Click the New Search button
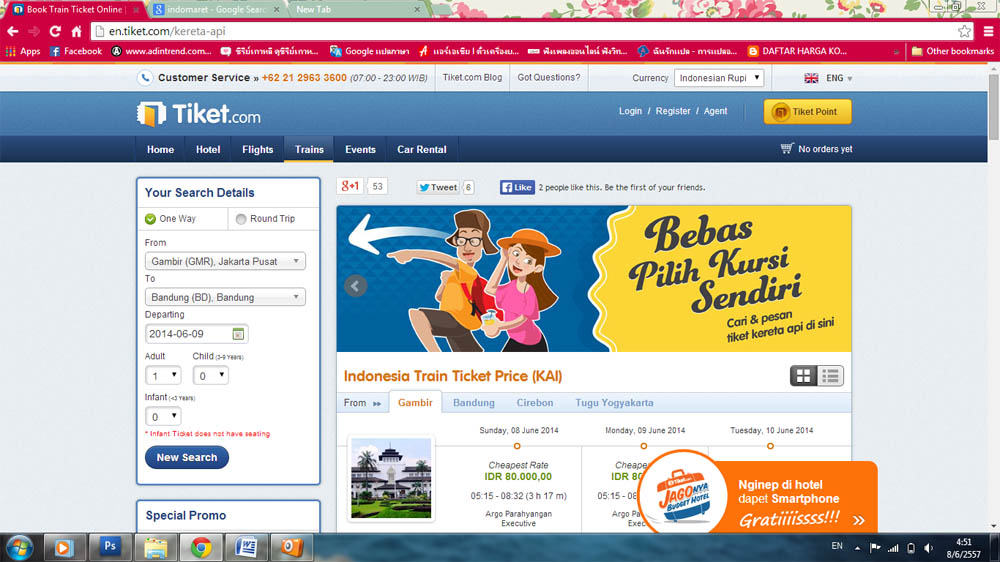 (187, 457)
